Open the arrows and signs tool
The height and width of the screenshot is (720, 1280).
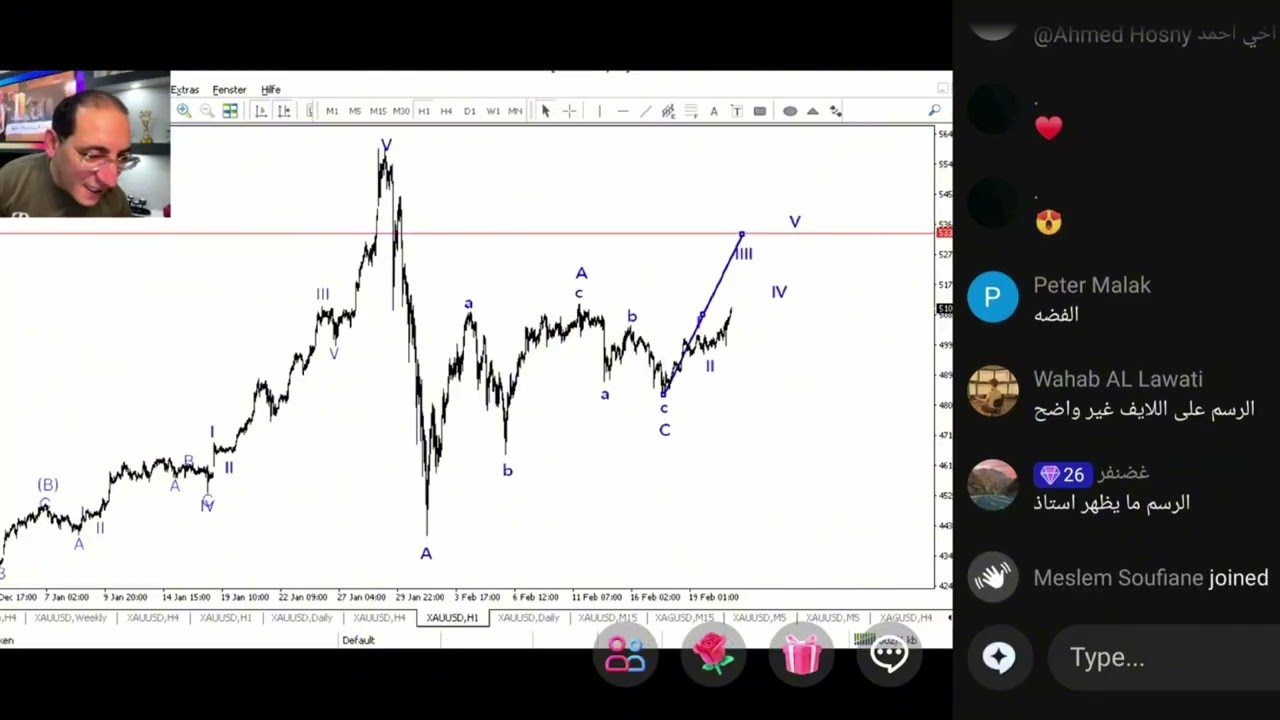tap(835, 111)
